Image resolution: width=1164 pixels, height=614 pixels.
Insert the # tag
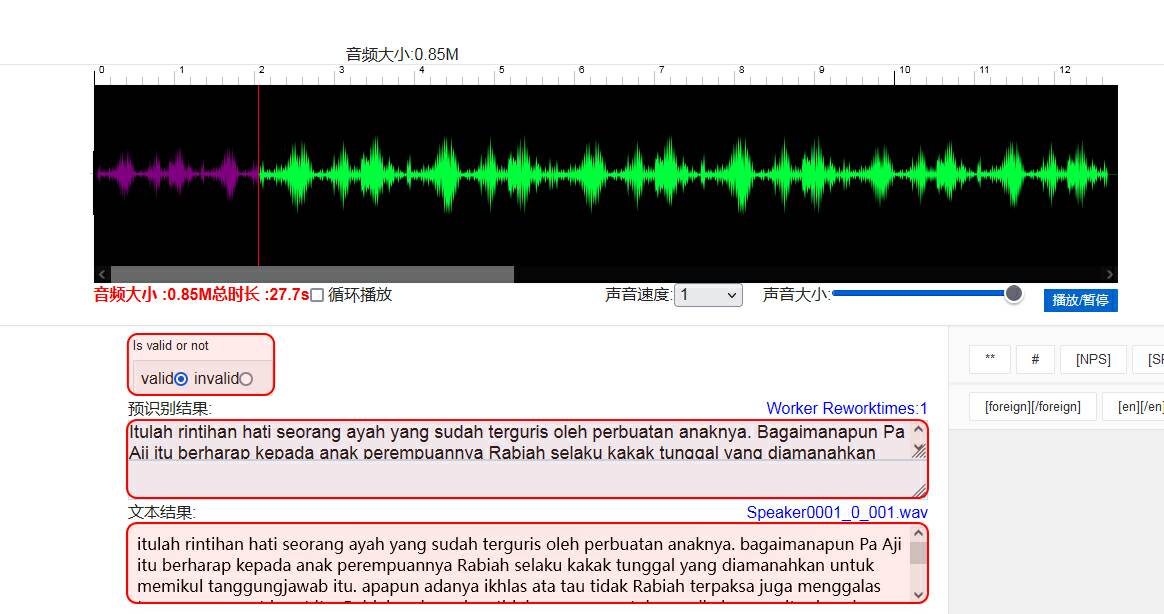[1035, 359]
